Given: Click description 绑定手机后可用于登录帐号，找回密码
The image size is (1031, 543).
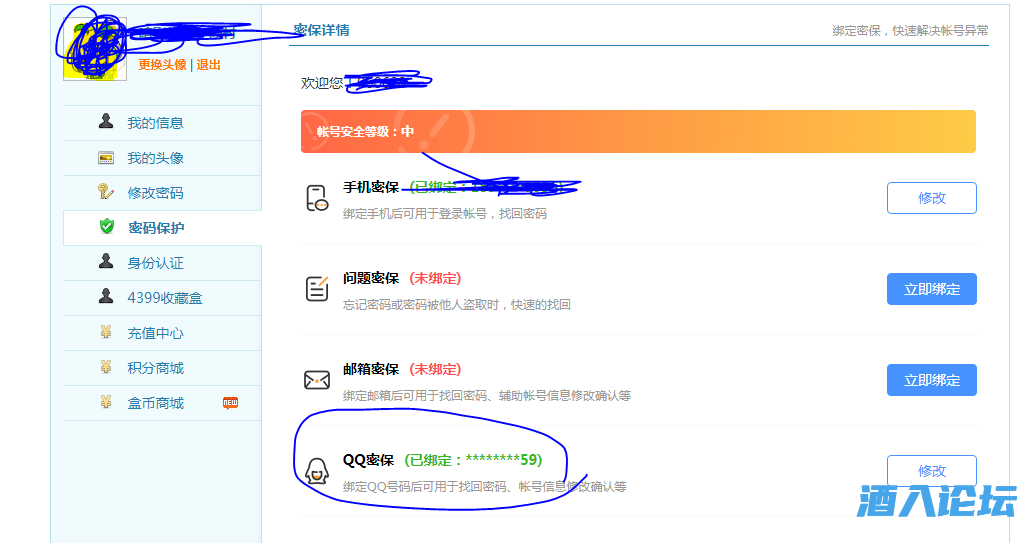Looking at the screenshot, I should click(x=444, y=214).
